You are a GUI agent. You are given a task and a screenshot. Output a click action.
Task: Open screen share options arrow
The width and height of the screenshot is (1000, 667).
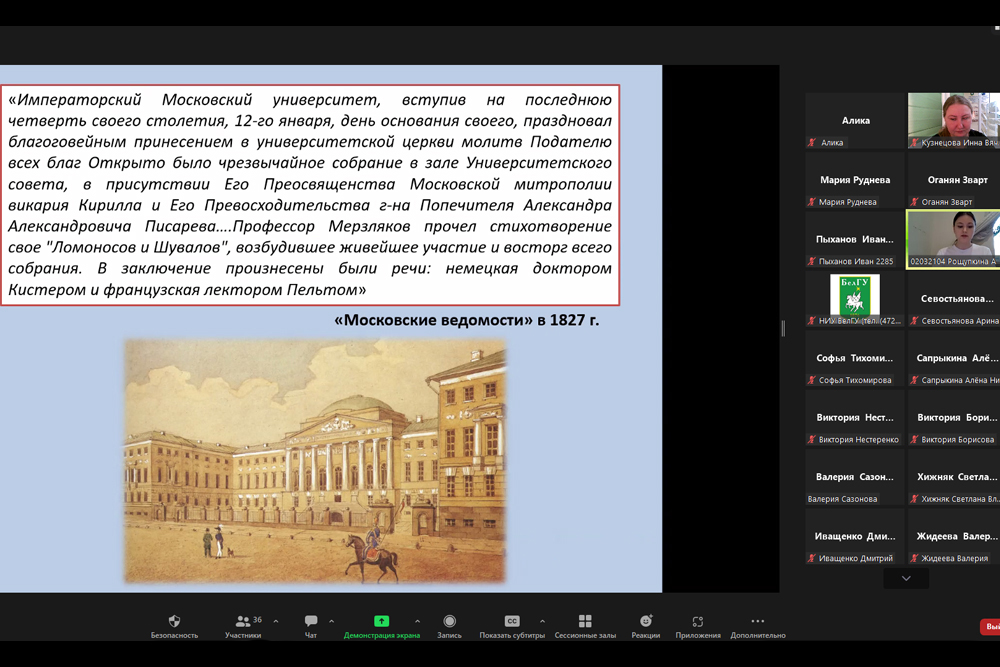417,621
